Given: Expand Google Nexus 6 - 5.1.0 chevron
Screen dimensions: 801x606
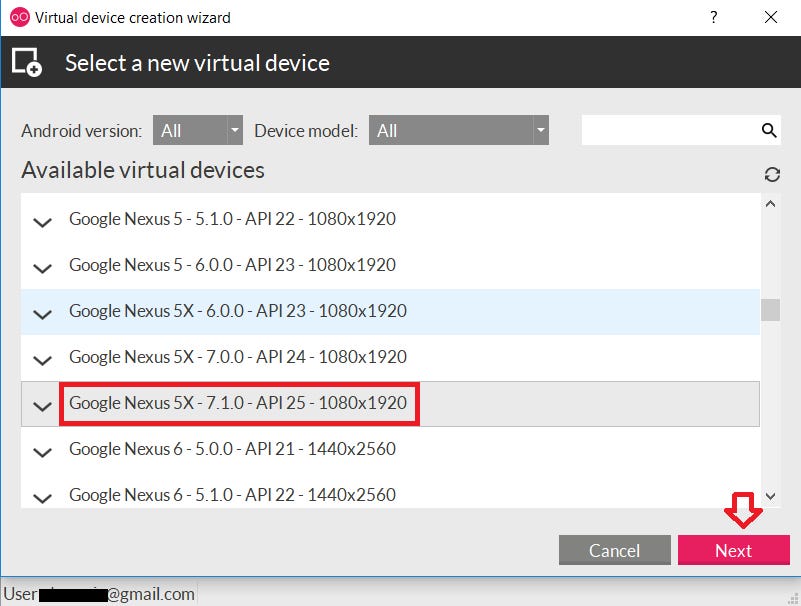Looking at the screenshot, I should coord(42,498).
